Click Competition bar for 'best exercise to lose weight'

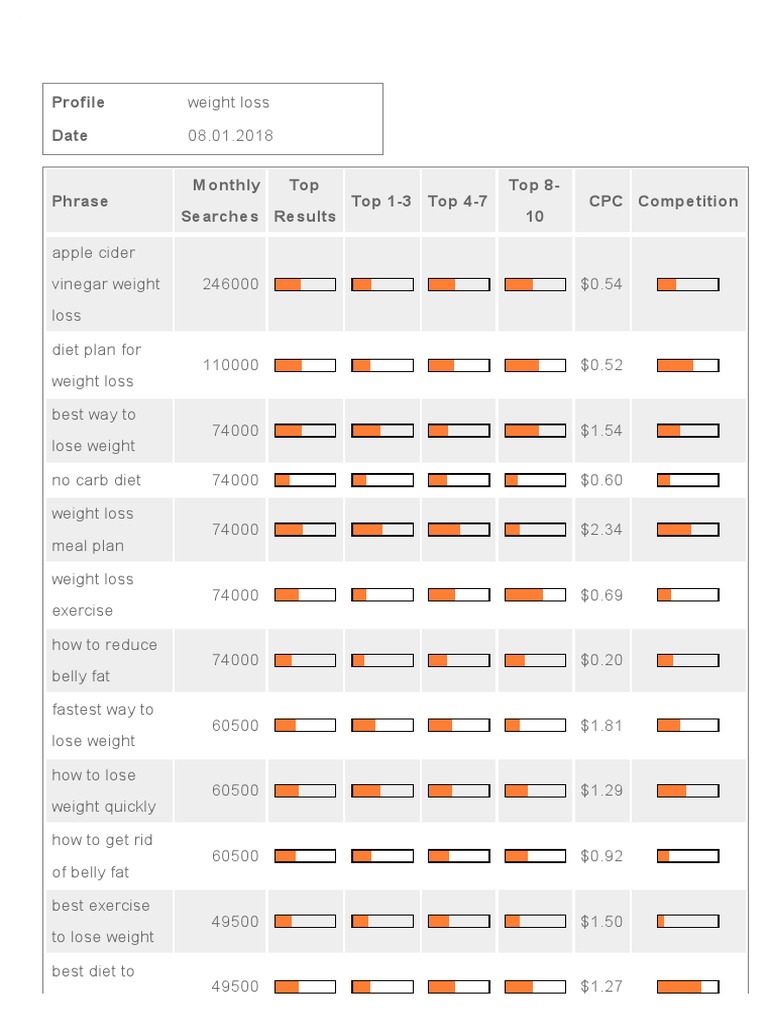tap(688, 921)
